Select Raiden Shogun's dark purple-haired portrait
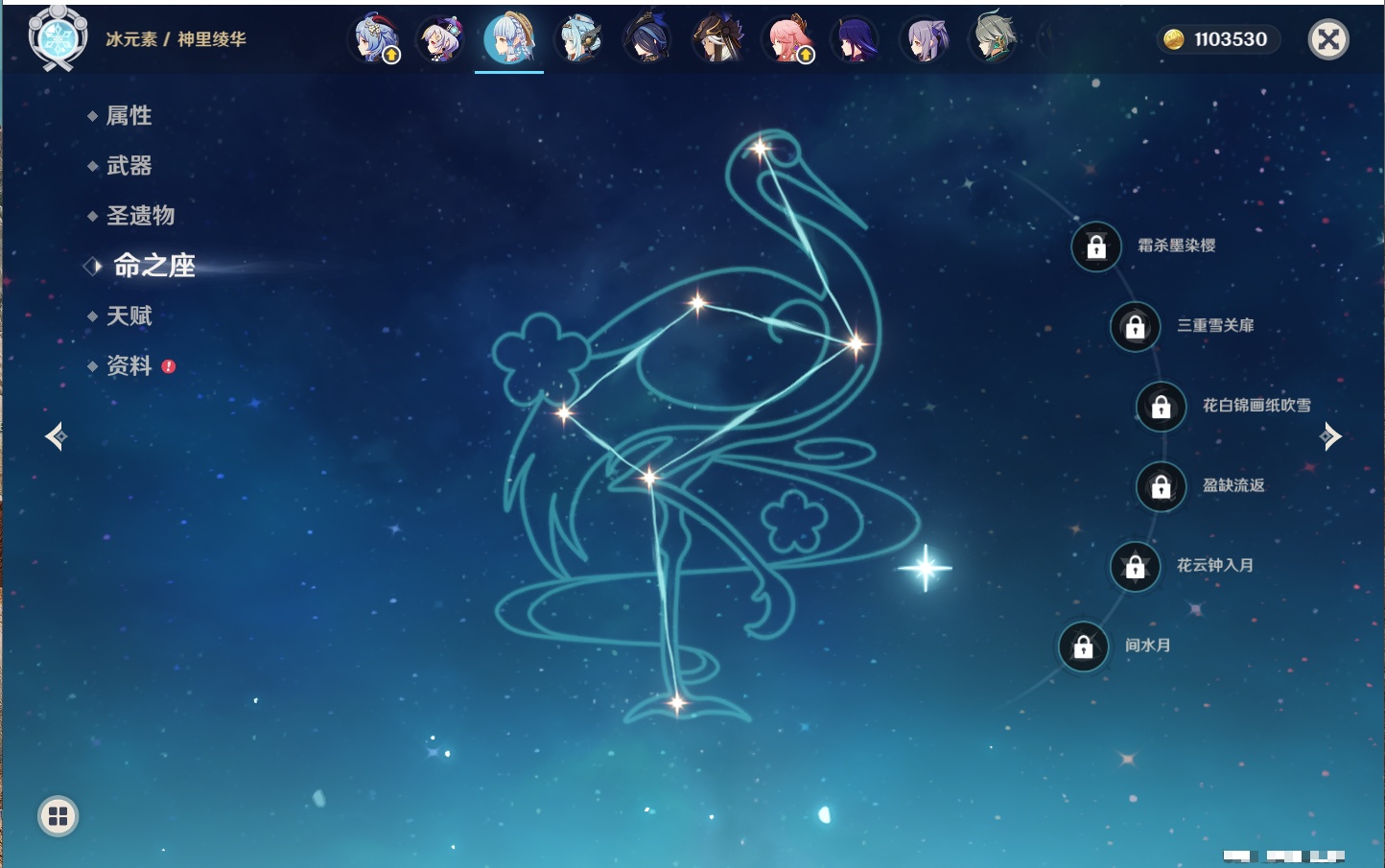Image resolution: width=1385 pixels, height=868 pixels. tap(855, 39)
